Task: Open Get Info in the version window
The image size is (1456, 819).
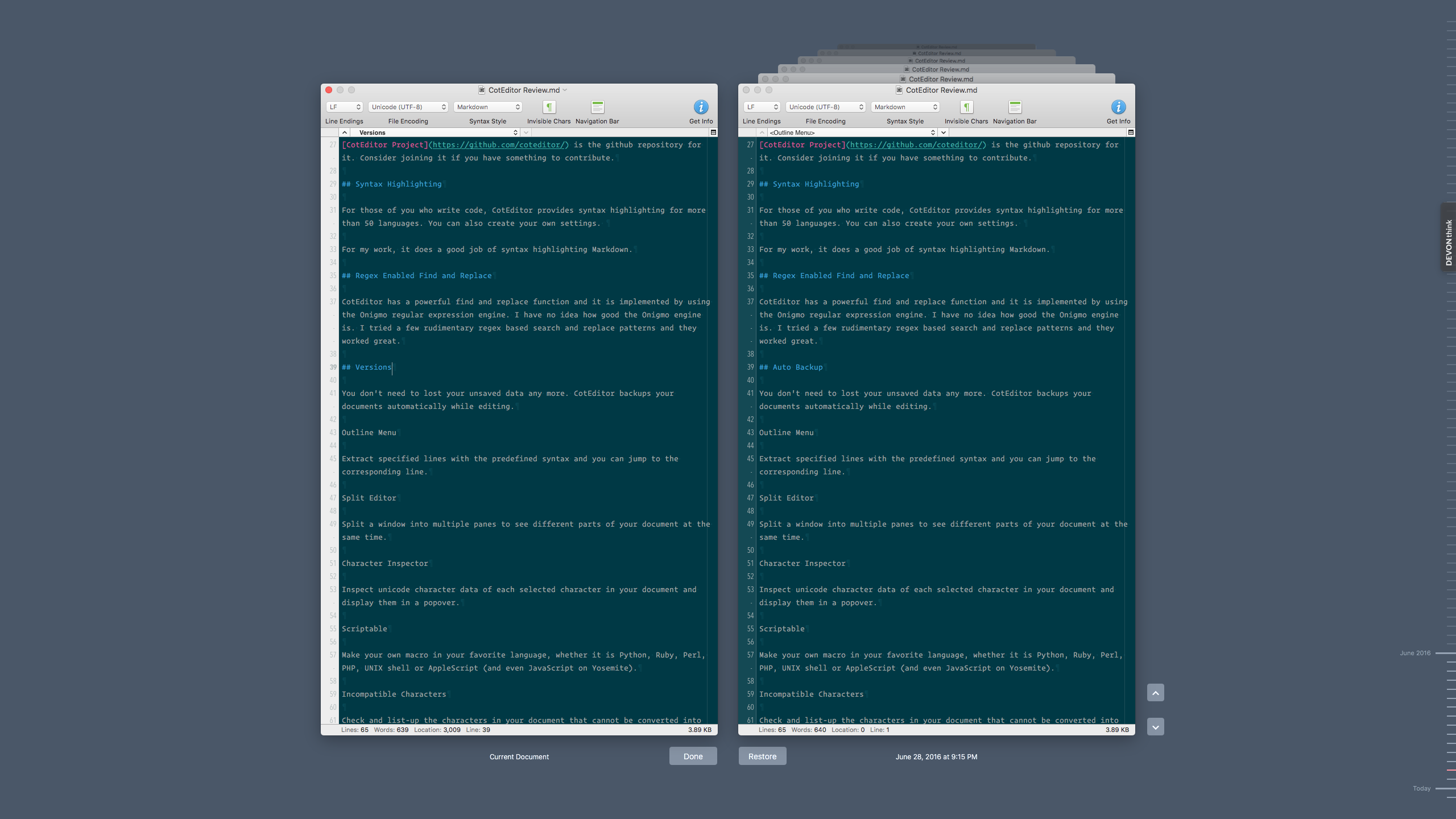Action: coord(1118,107)
